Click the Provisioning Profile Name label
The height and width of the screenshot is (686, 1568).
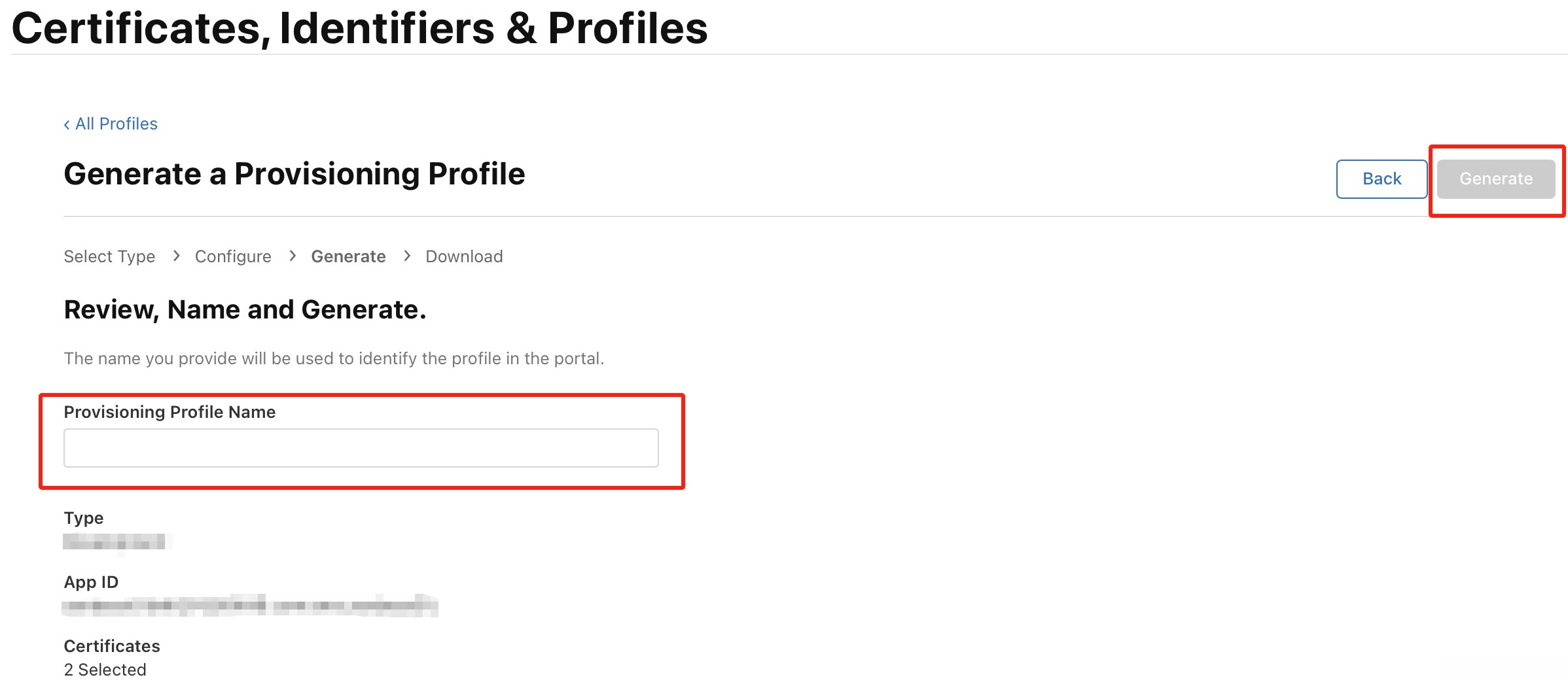click(169, 412)
